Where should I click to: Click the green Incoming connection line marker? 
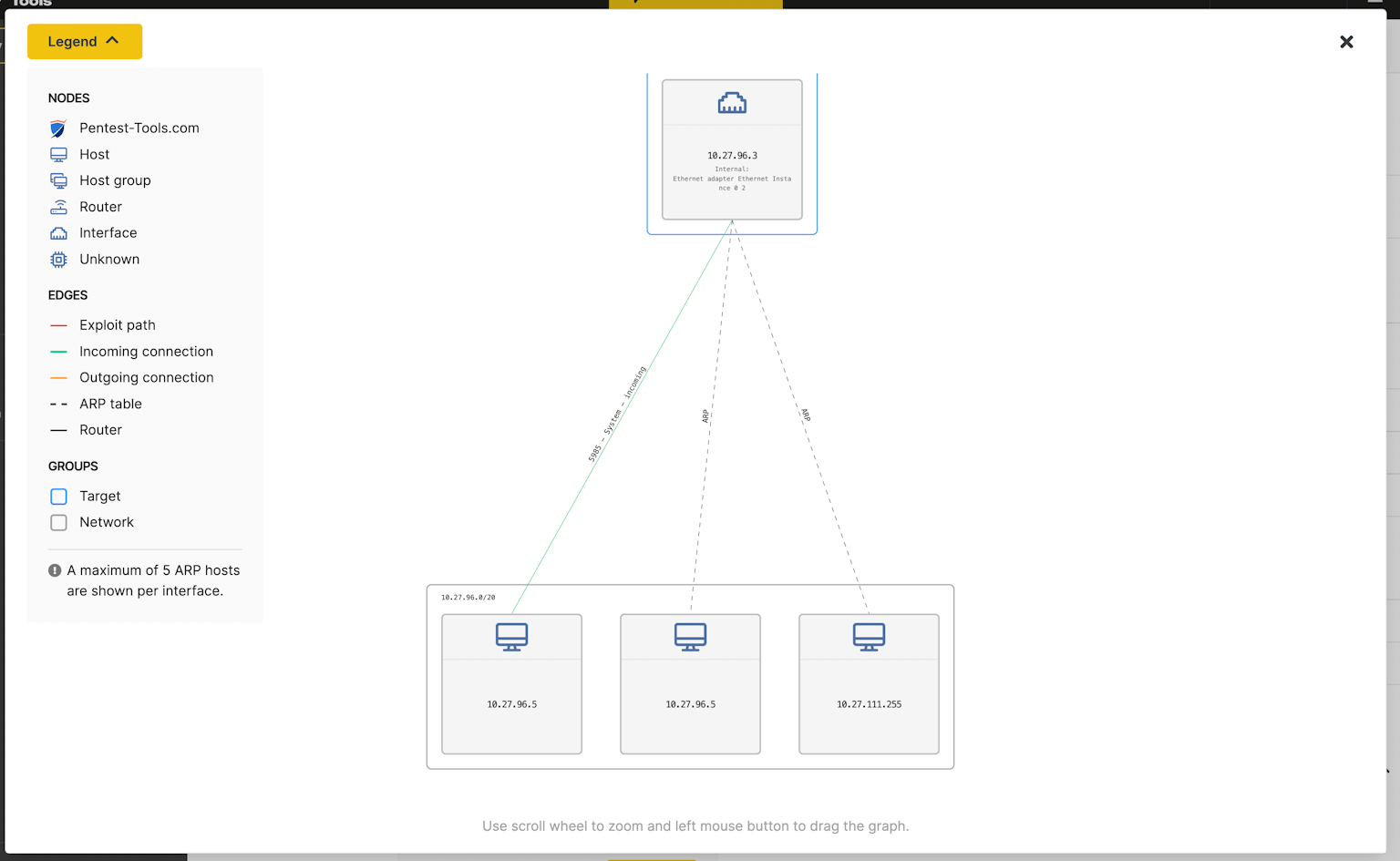58,352
